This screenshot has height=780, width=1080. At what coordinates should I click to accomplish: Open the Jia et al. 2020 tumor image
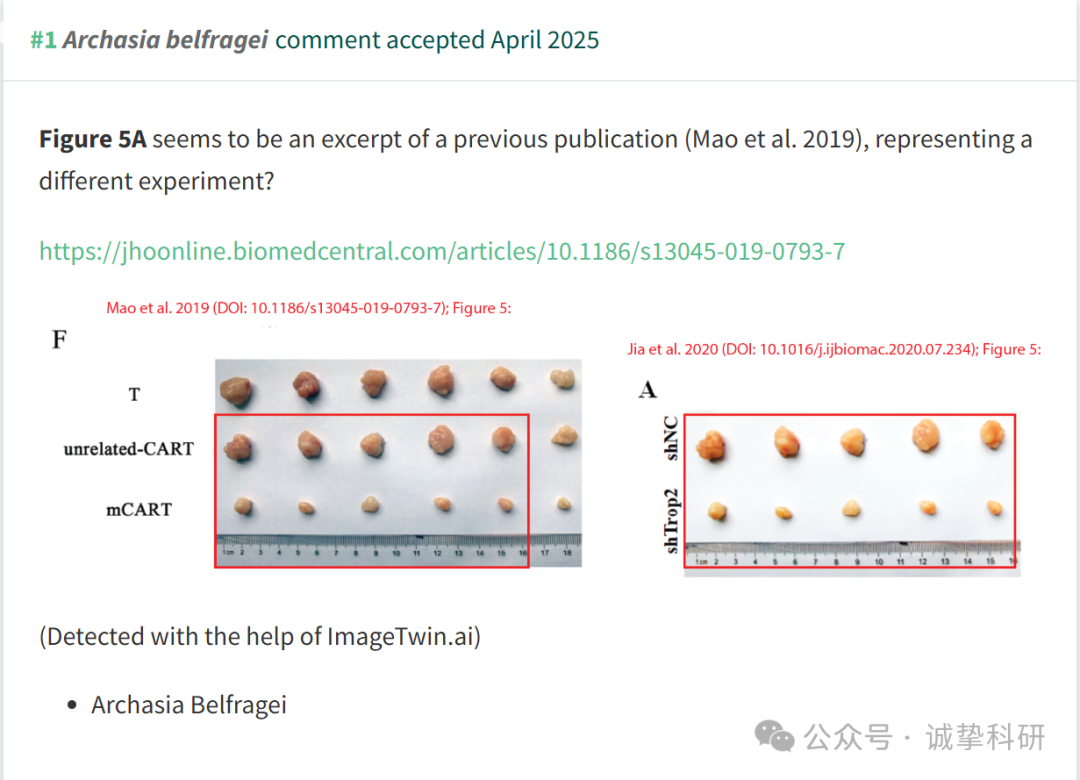point(852,495)
